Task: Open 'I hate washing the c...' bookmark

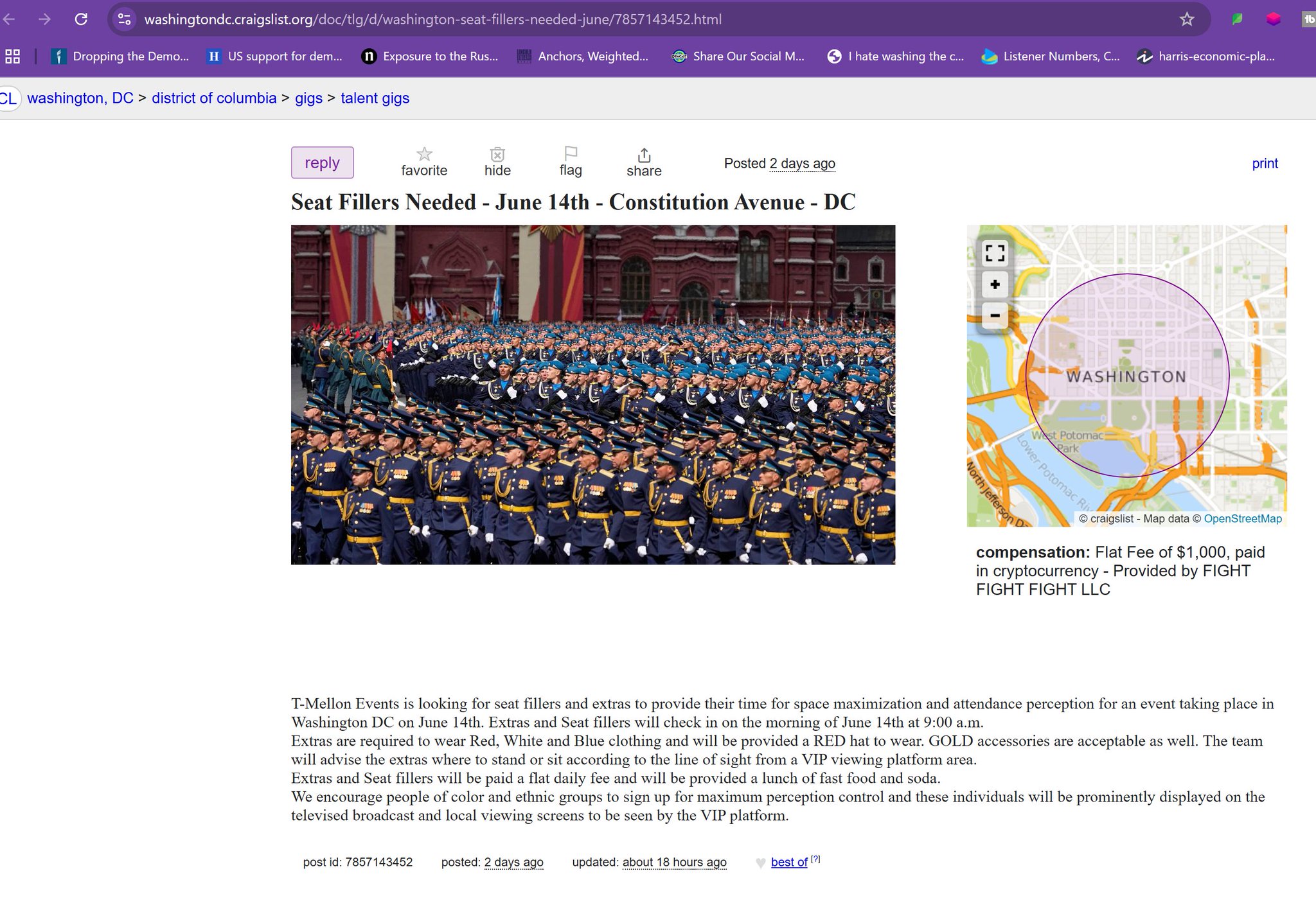Action: pyautogui.click(x=896, y=57)
